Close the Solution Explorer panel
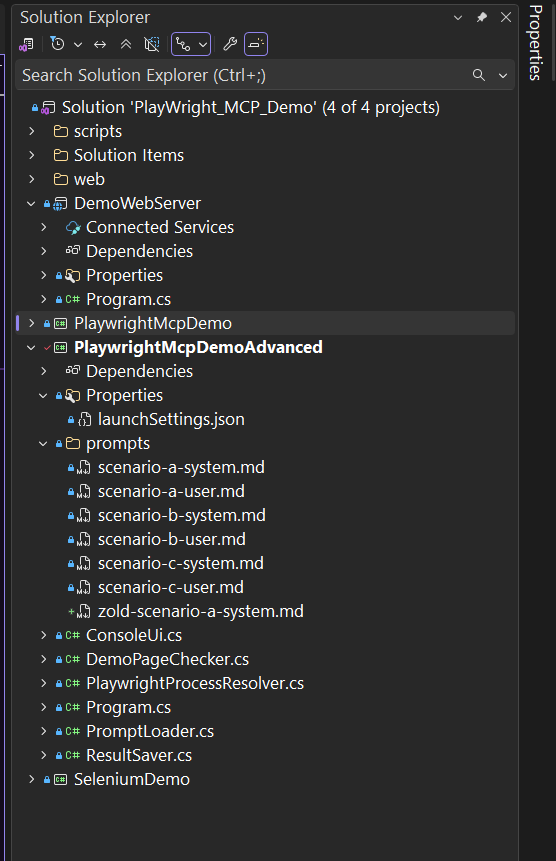Viewport: 556px width, 861px height. pyautogui.click(x=506, y=18)
